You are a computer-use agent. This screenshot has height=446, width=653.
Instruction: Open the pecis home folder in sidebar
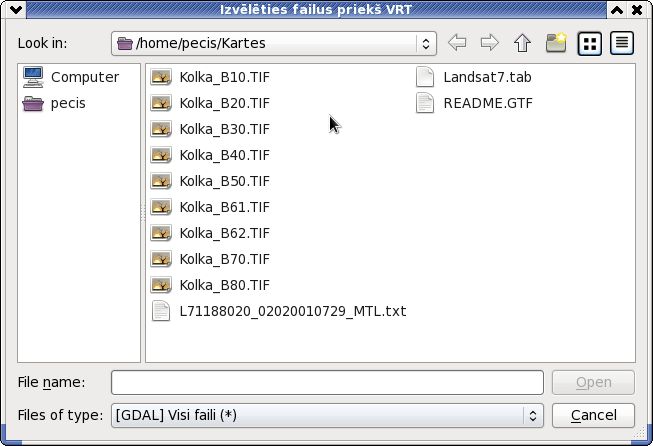[x=54, y=103]
